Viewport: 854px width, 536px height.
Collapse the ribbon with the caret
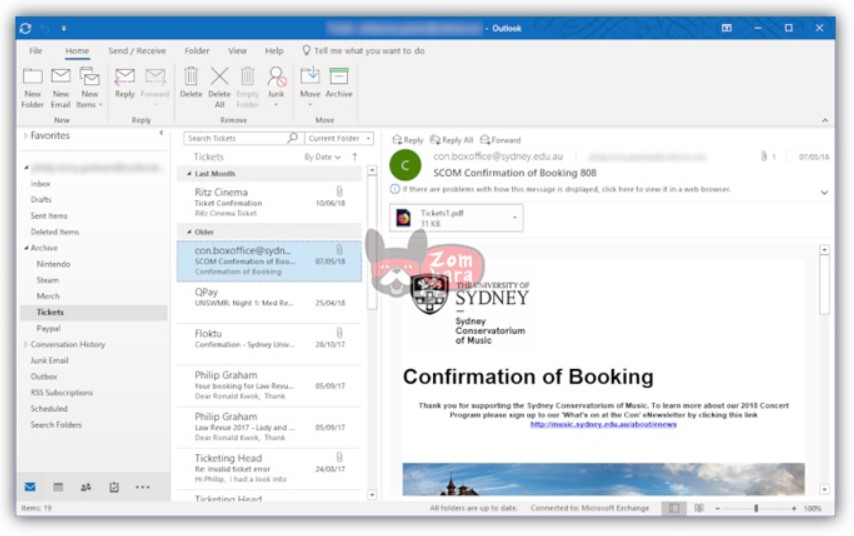tap(825, 120)
